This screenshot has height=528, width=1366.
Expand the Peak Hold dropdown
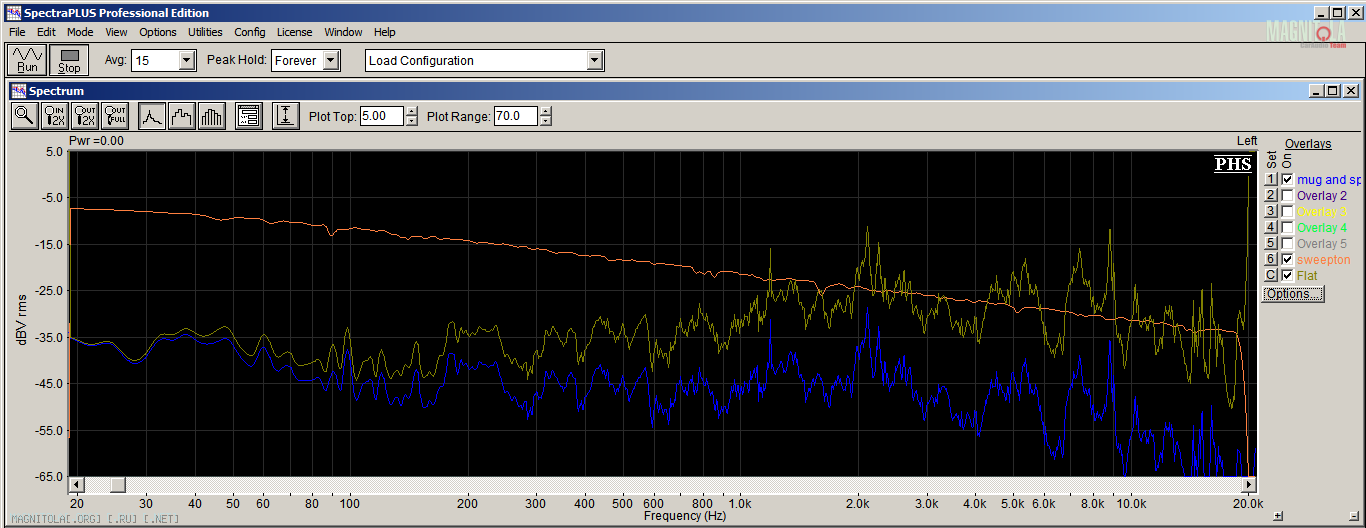[x=331, y=60]
